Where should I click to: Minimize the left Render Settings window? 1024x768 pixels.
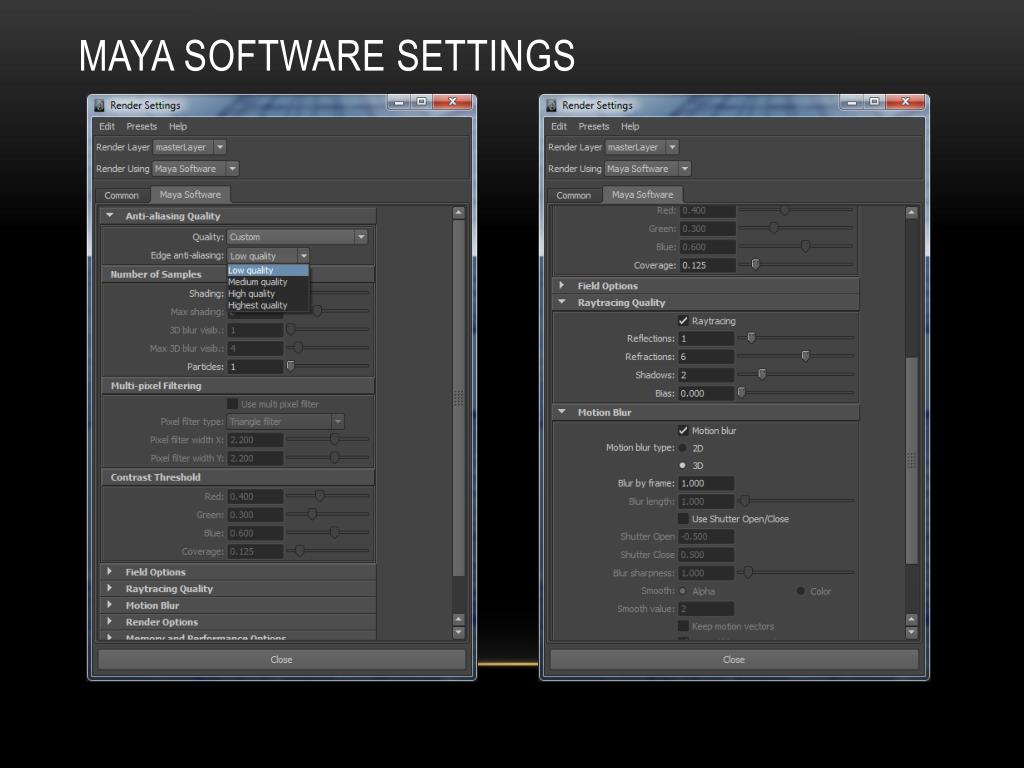click(399, 102)
